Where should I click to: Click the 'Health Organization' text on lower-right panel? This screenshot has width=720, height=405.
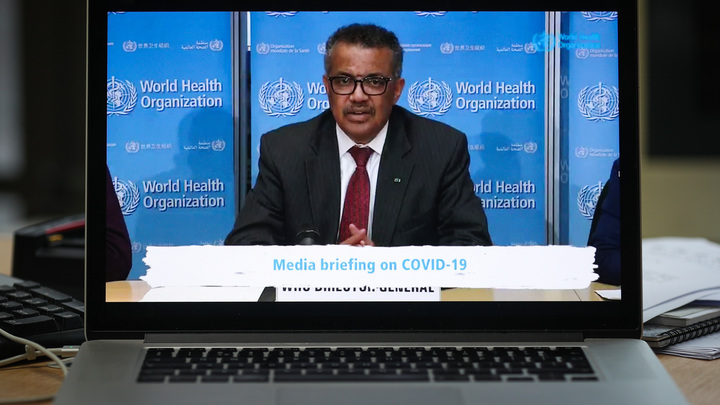coord(504,194)
